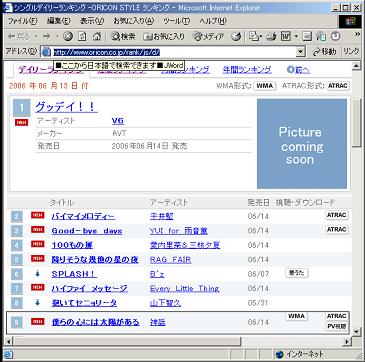Click the Picture coming soon placeholder image
Image resolution: width=365 pixels, height=362 pixels.
302,144
